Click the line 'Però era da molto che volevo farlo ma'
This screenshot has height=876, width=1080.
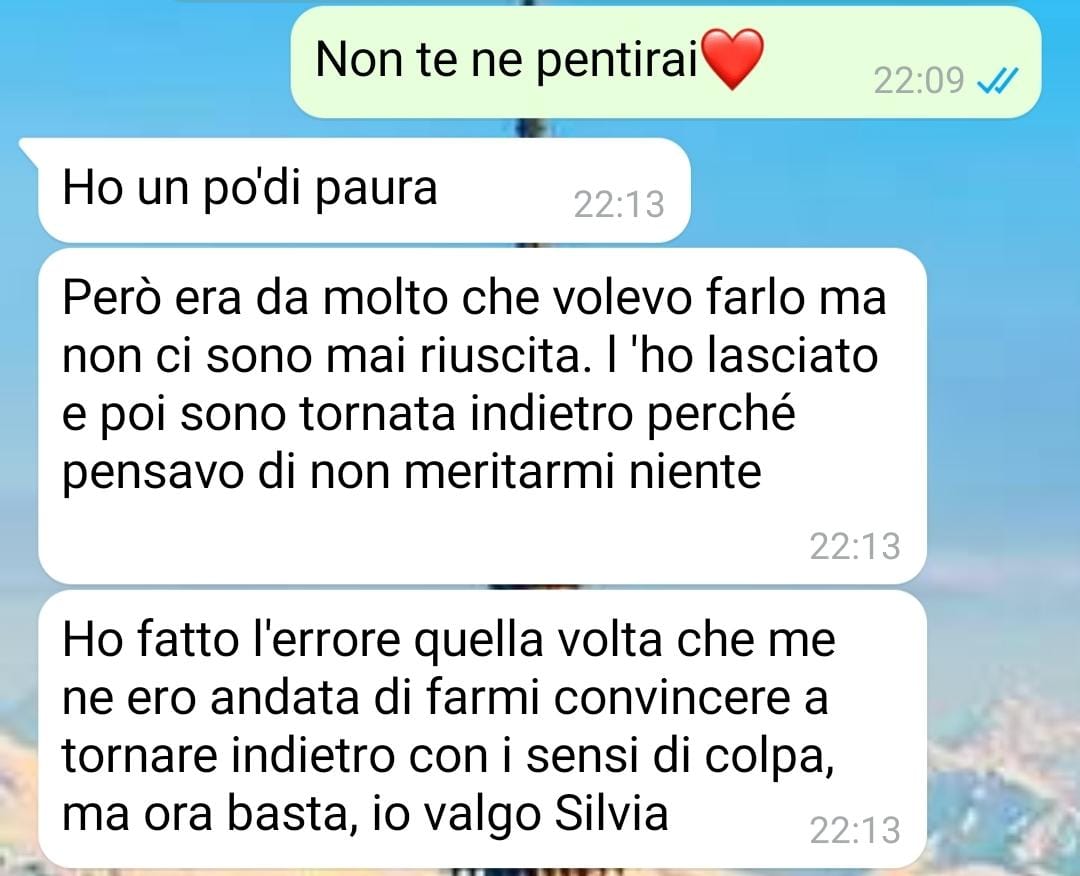click(x=474, y=299)
